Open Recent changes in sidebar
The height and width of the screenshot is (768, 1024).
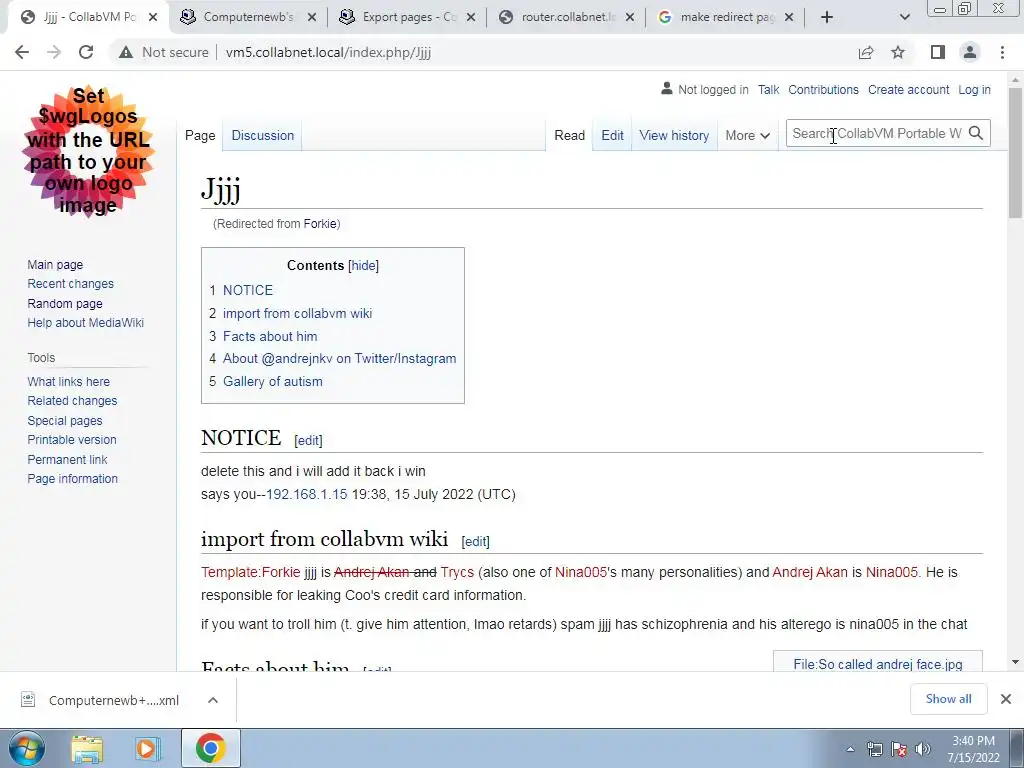click(x=71, y=283)
